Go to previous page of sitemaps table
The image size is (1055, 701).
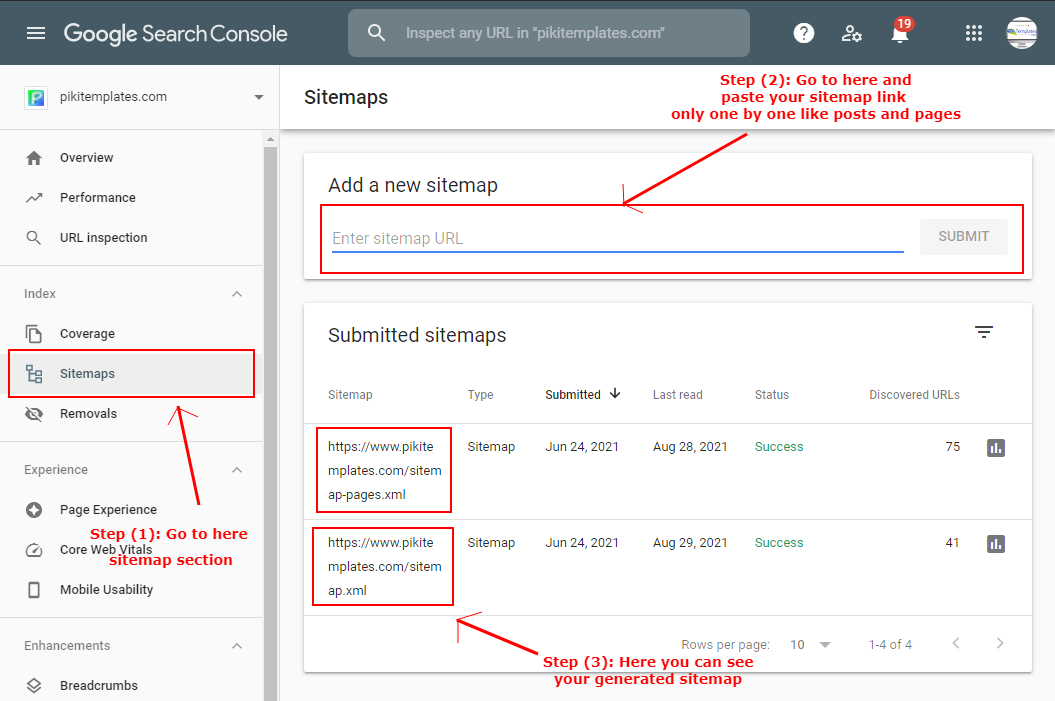tap(956, 643)
